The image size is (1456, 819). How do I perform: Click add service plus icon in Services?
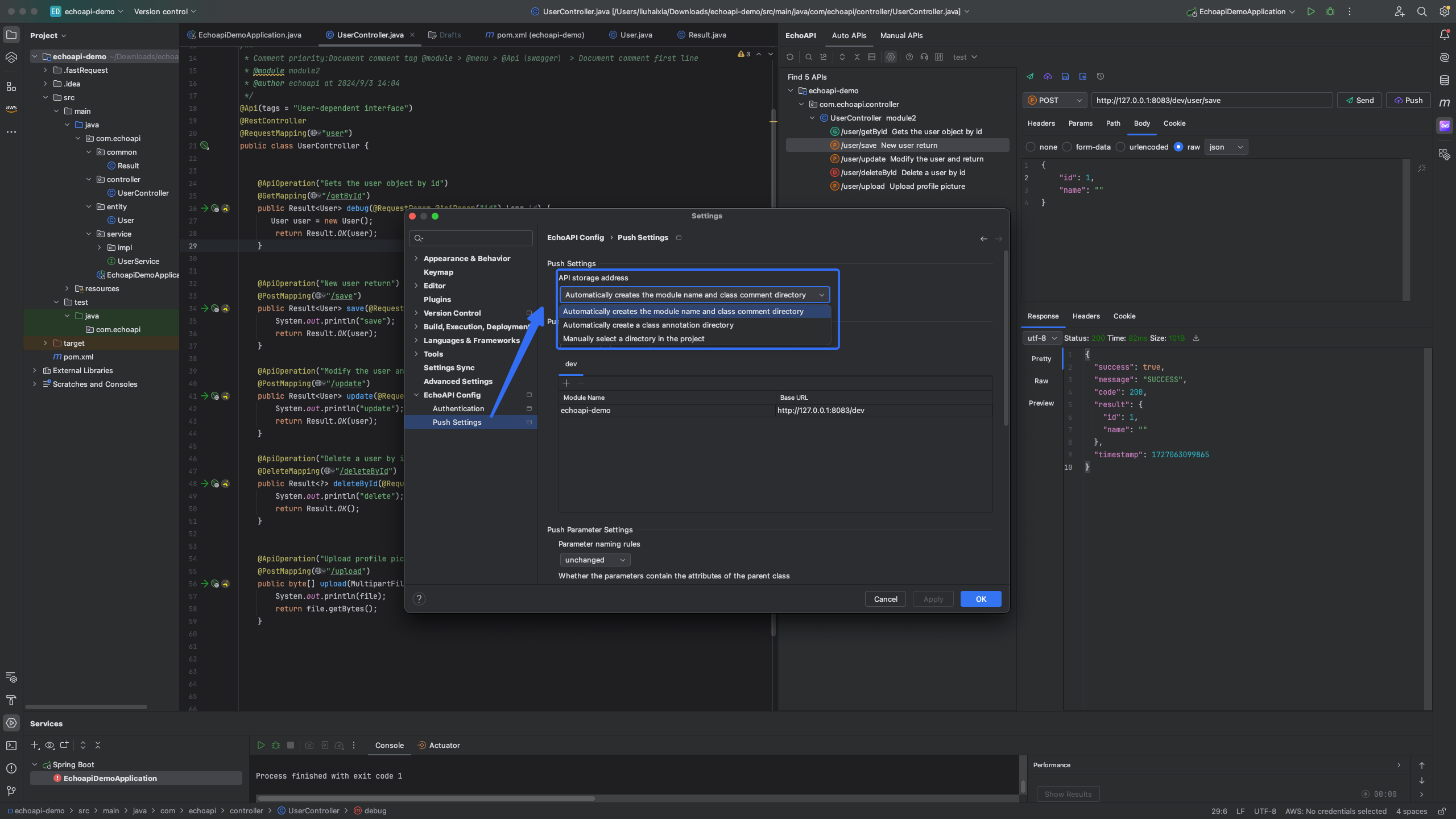(35, 745)
